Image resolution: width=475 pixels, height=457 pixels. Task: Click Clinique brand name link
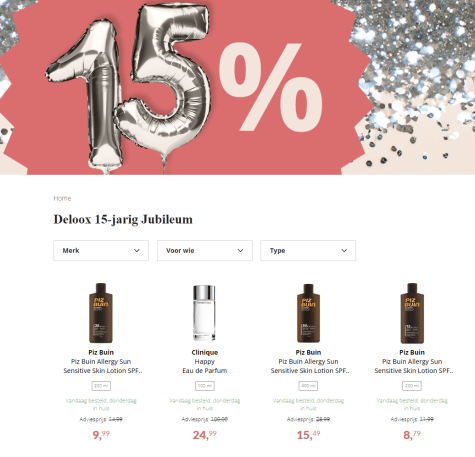205,352
